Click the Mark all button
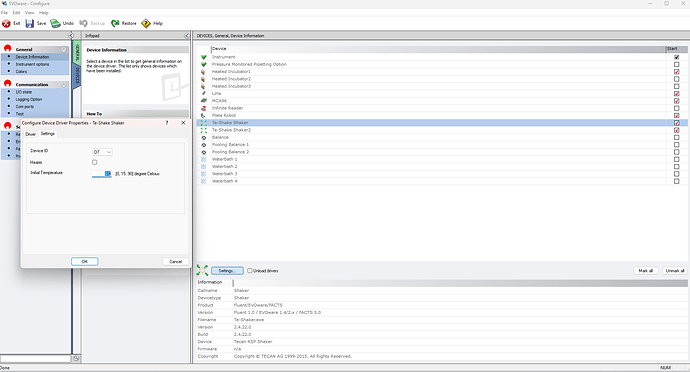This screenshot has height=372, width=690. click(x=646, y=271)
